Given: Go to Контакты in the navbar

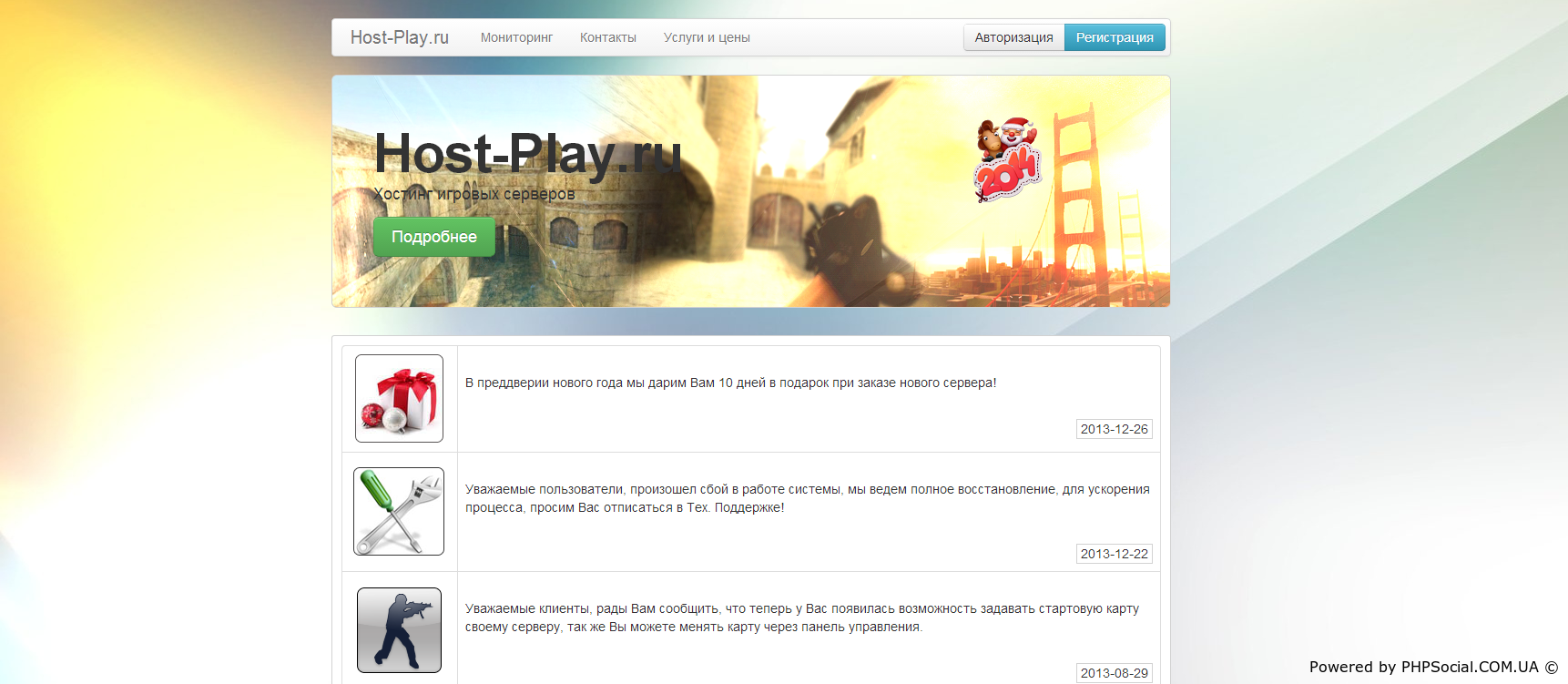Looking at the screenshot, I should pos(607,37).
